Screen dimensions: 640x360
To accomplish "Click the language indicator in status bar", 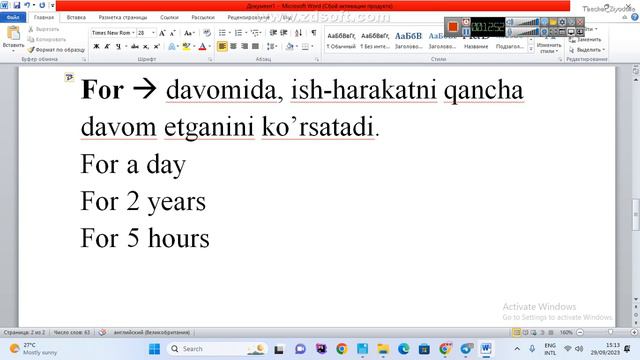I will (152, 332).
